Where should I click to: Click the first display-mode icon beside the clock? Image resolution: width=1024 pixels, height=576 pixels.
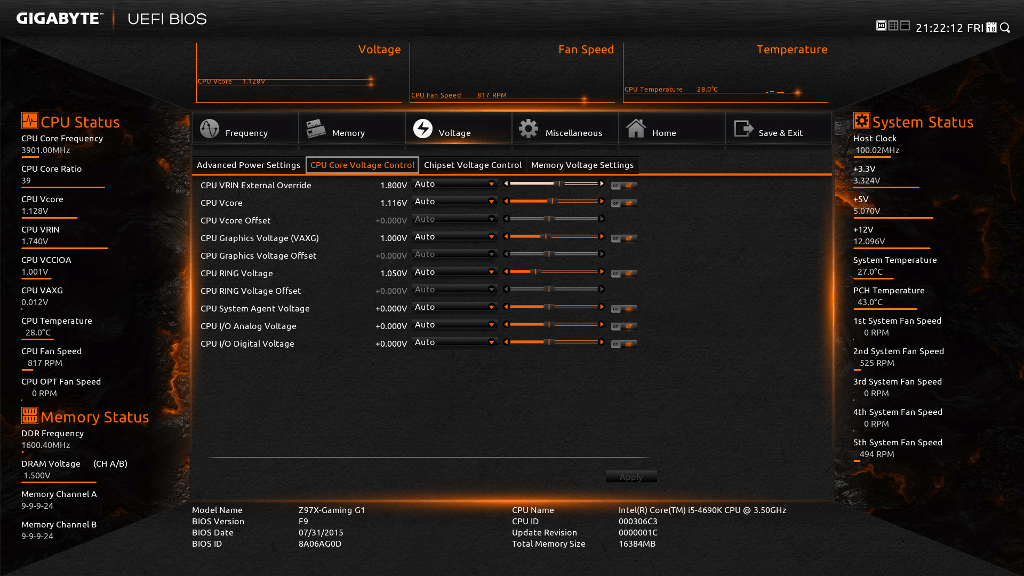coord(881,26)
